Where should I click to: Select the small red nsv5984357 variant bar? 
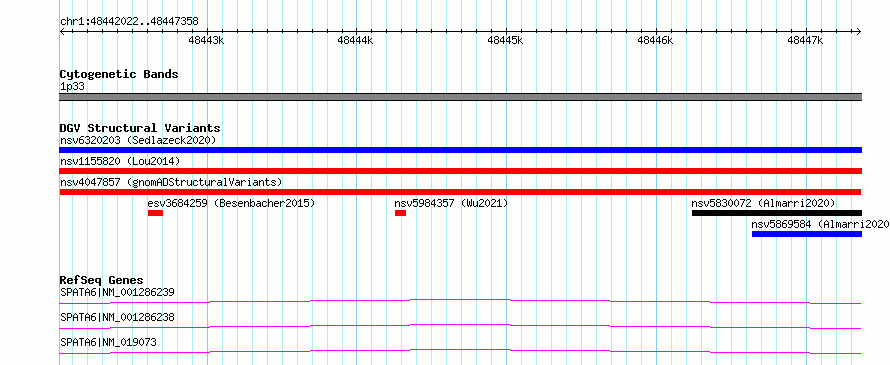click(400, 213)
